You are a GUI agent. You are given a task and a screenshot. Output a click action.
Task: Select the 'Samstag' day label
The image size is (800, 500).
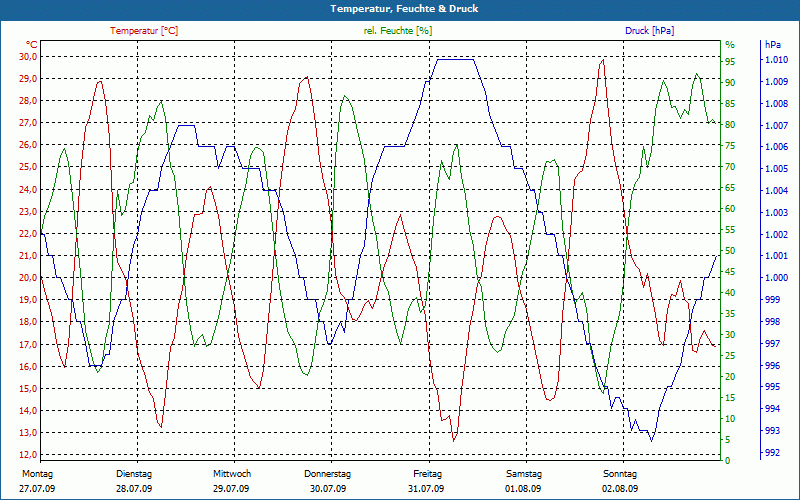(524, 474)
